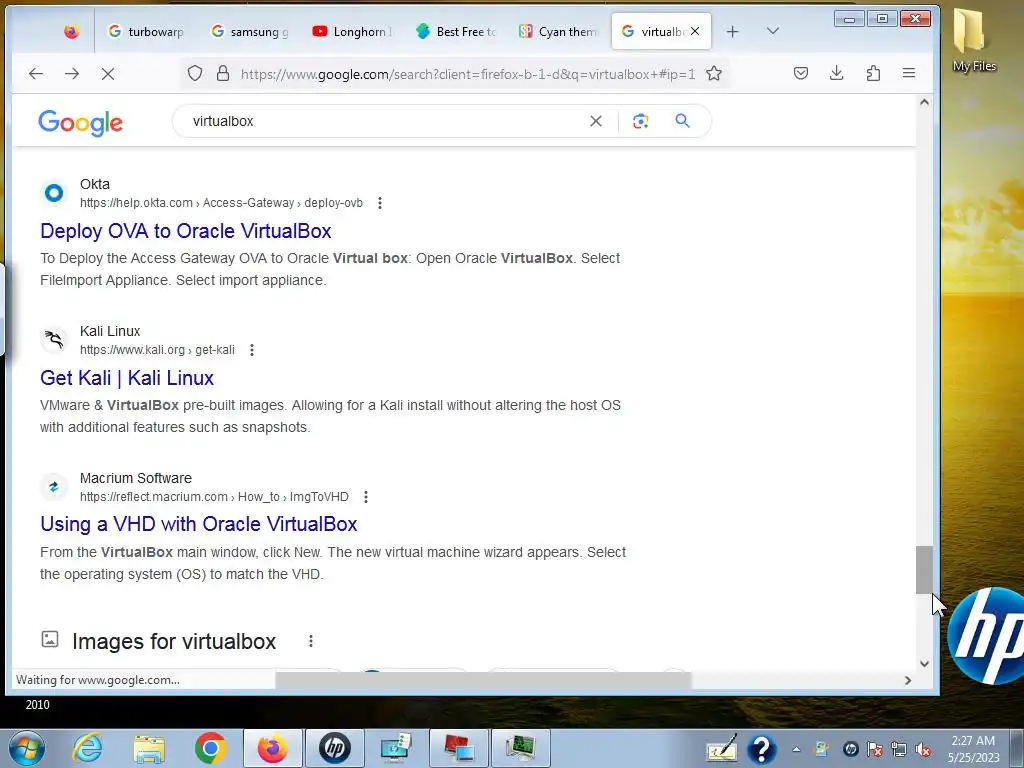Viewport: 1024px width, 768px height.
Task: Open the pinned Firefox View tab
Action: pyautogui.click(x=71, y=31)
